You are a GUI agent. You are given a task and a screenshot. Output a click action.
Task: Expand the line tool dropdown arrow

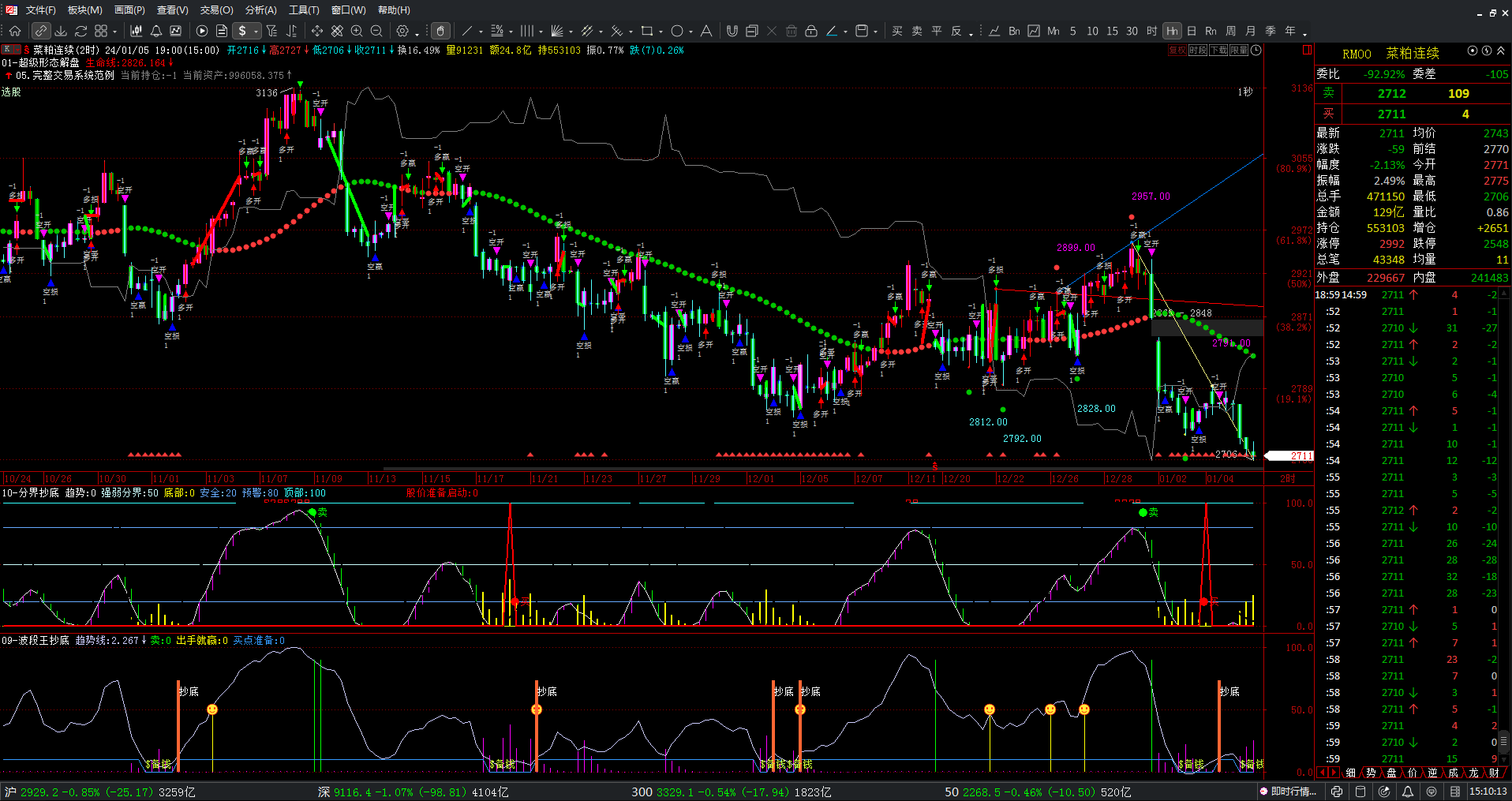click(x=481, y=32)
